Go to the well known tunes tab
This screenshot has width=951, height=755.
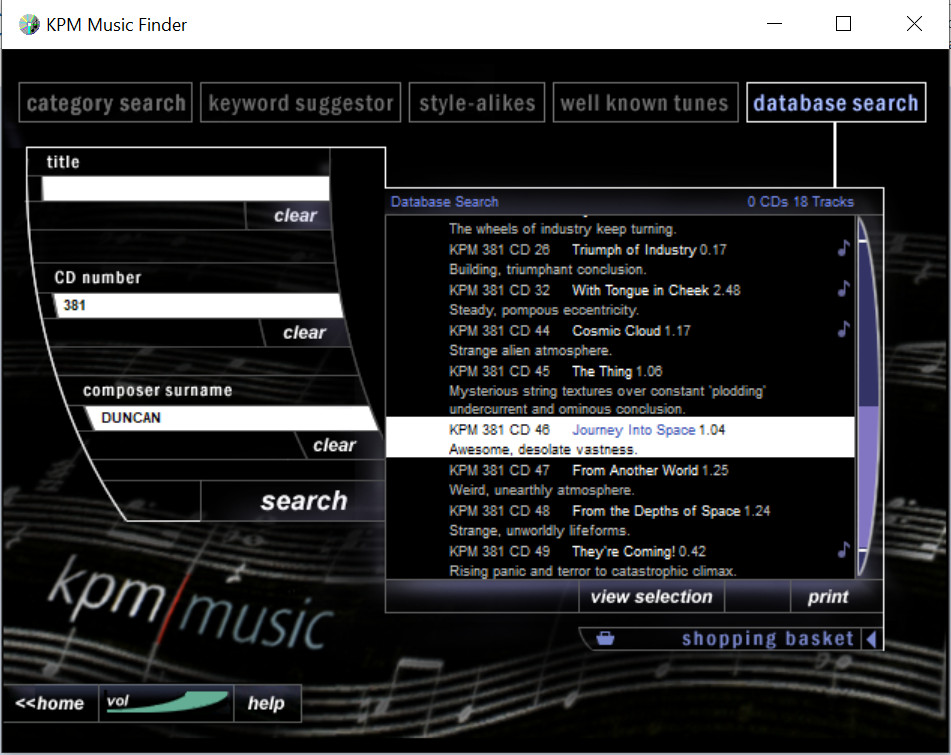(645, 102)
